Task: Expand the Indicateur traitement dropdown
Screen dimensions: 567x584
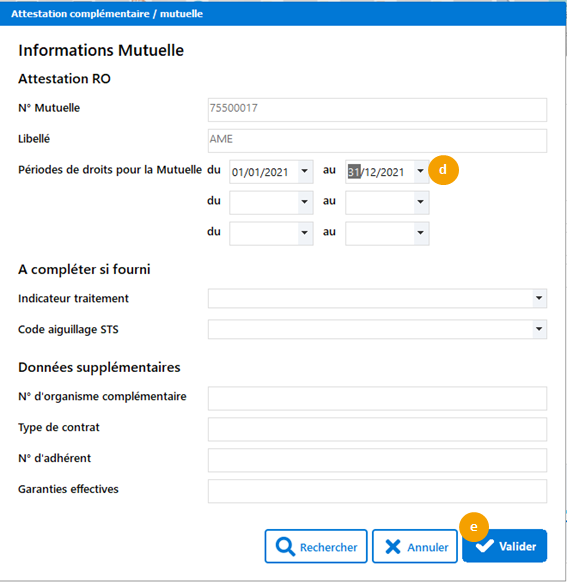Action: tap(539, 298)
